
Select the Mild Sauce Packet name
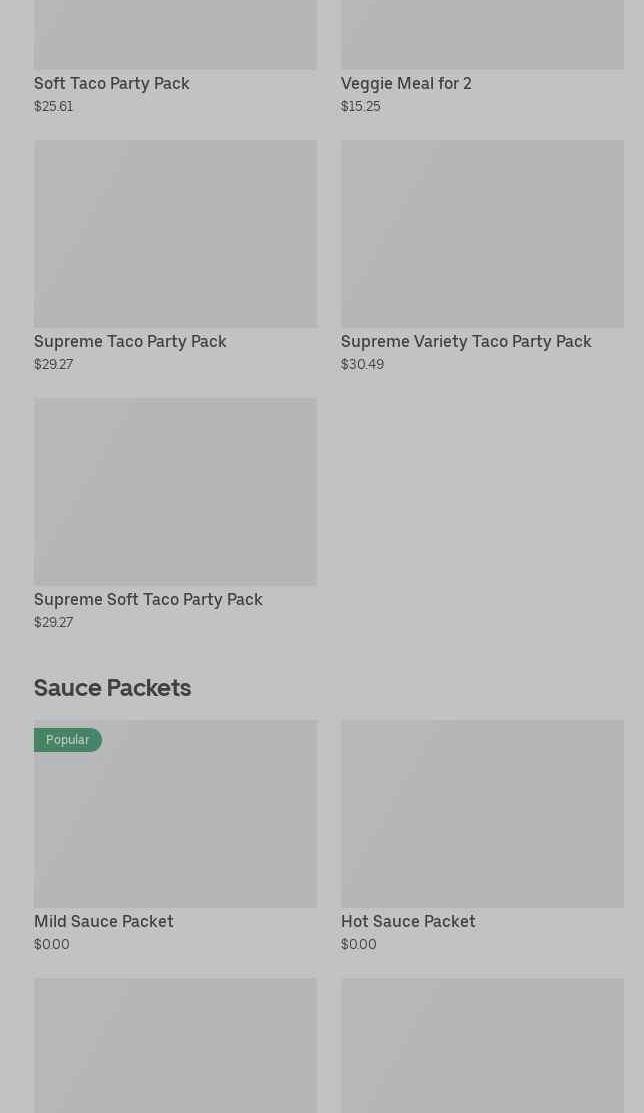point(104,921)
